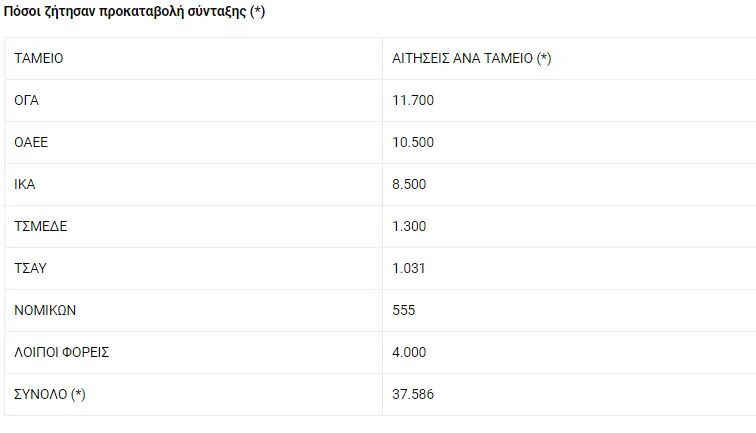Click the total value 37.586
This screenshot has width=756, height=433.
pos(413,394)
